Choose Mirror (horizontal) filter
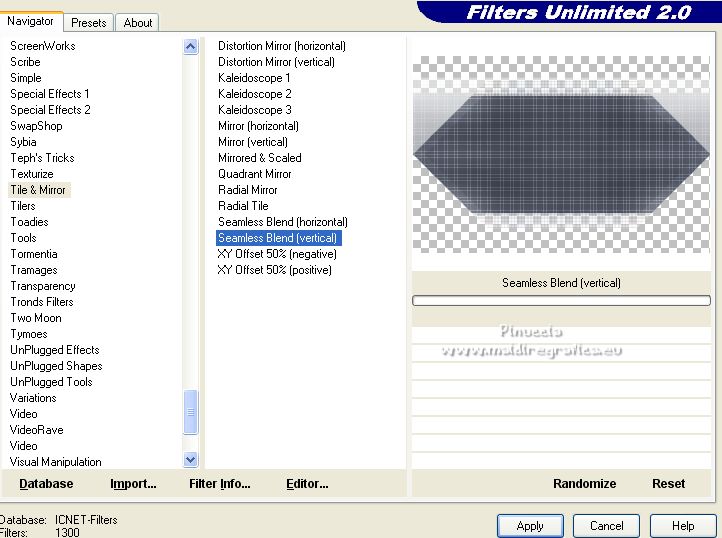This screenshot has height=538, width=722. point(258,126)
